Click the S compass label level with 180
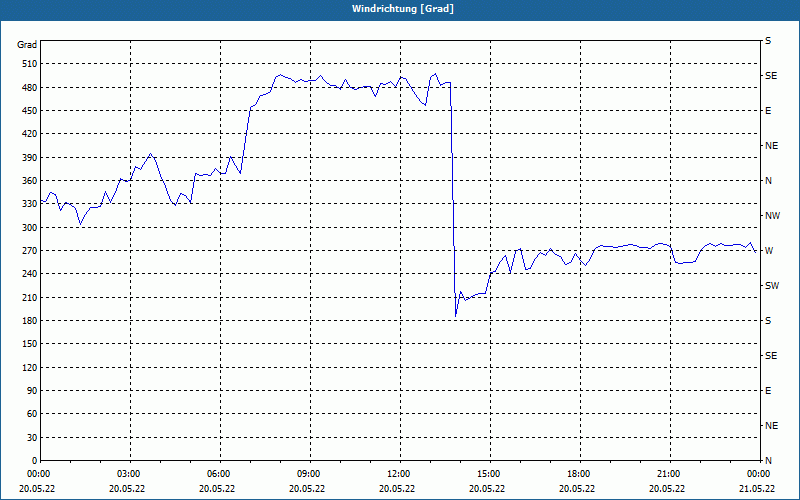This screenshot has width=800, height=500. pos(768,321)
